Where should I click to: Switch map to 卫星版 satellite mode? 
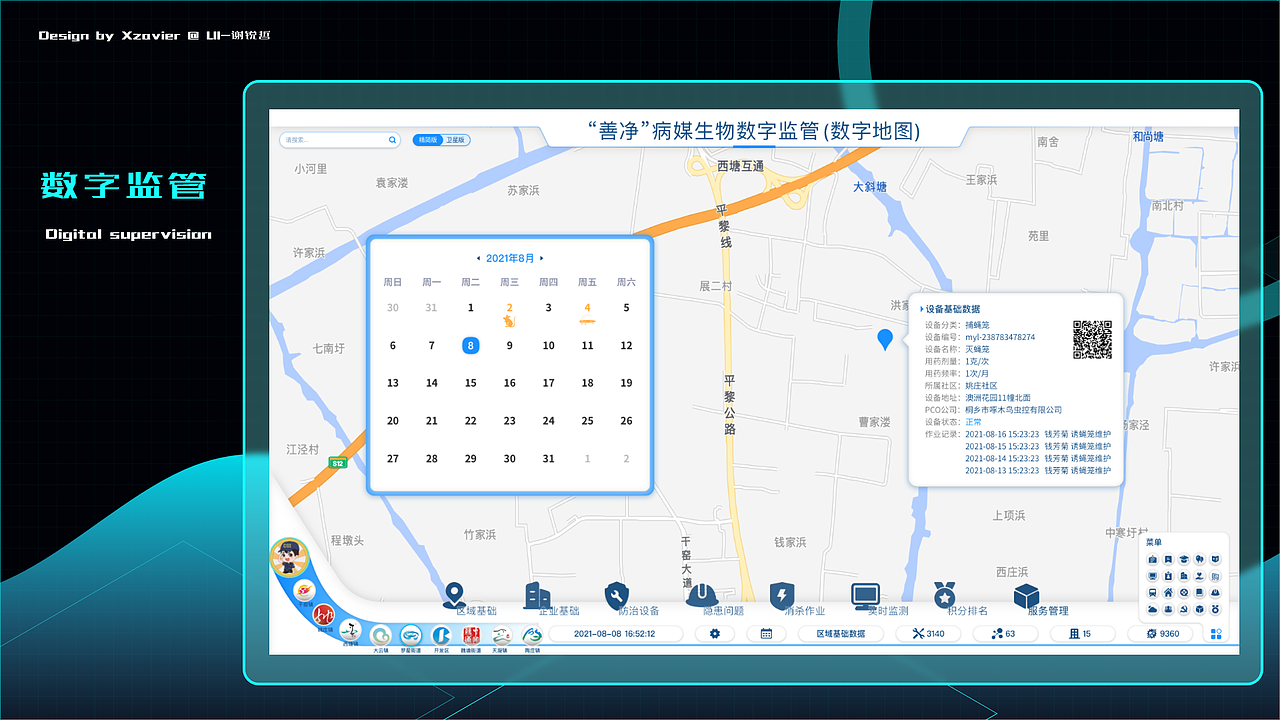click(455, 140)
